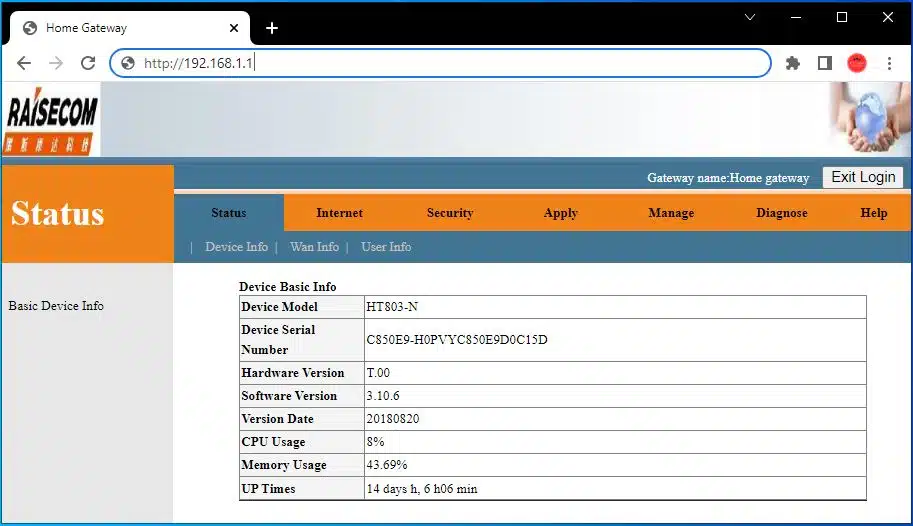Open the Chrome three-dot menu
913x526 pixels.
coord(889,63)
